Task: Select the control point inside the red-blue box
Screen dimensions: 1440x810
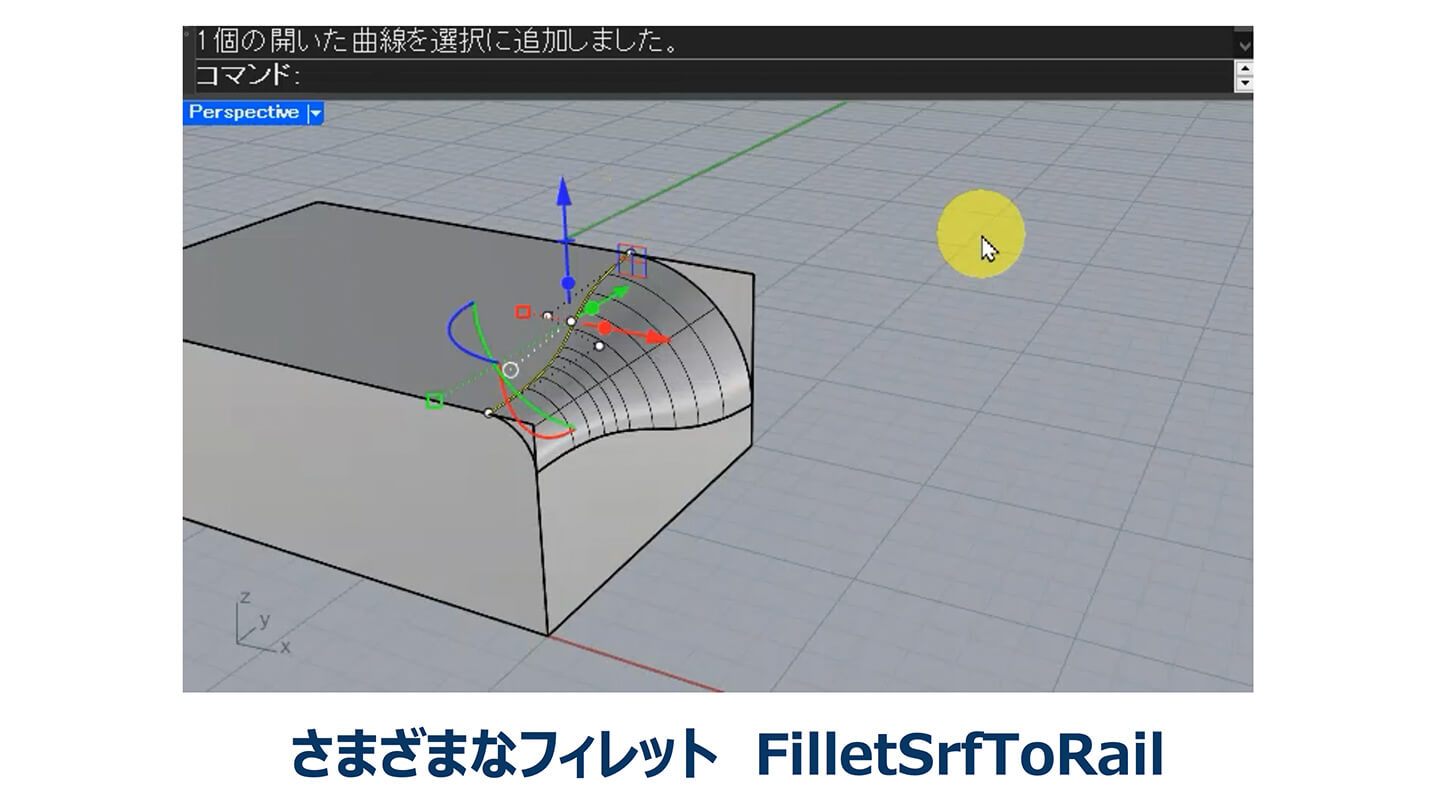Action: (x=631, y=254)
